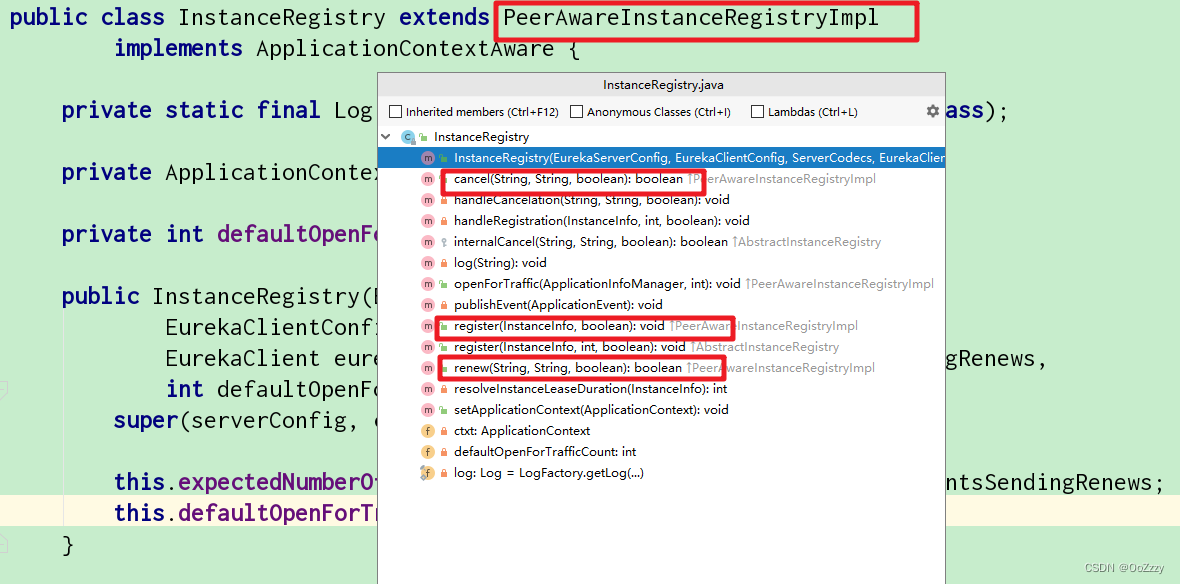
Task: Click field icon of ctxt row
Action: (427, 431)
